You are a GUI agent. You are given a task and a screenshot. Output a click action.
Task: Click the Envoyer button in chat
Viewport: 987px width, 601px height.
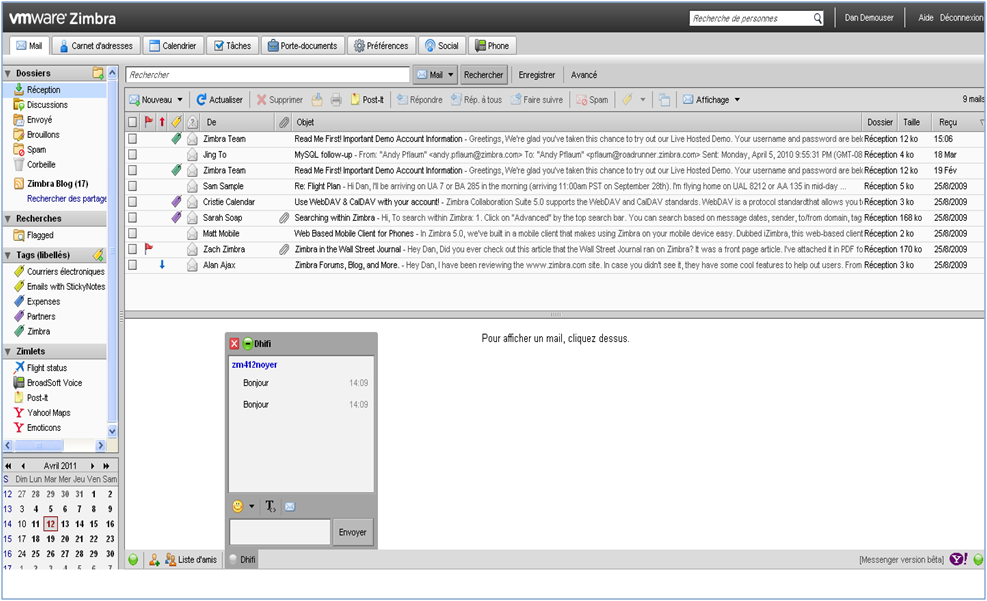(352, 532)
